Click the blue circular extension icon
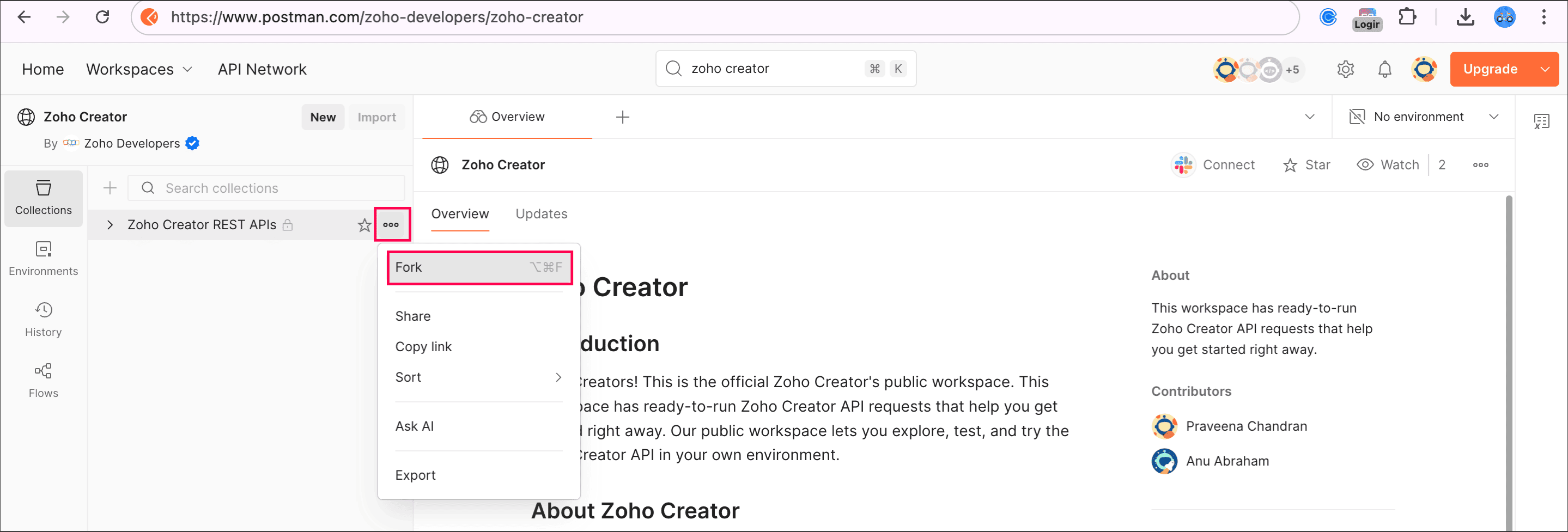The height and width of the screenshot is (532, 1568). pos(1328,17)
